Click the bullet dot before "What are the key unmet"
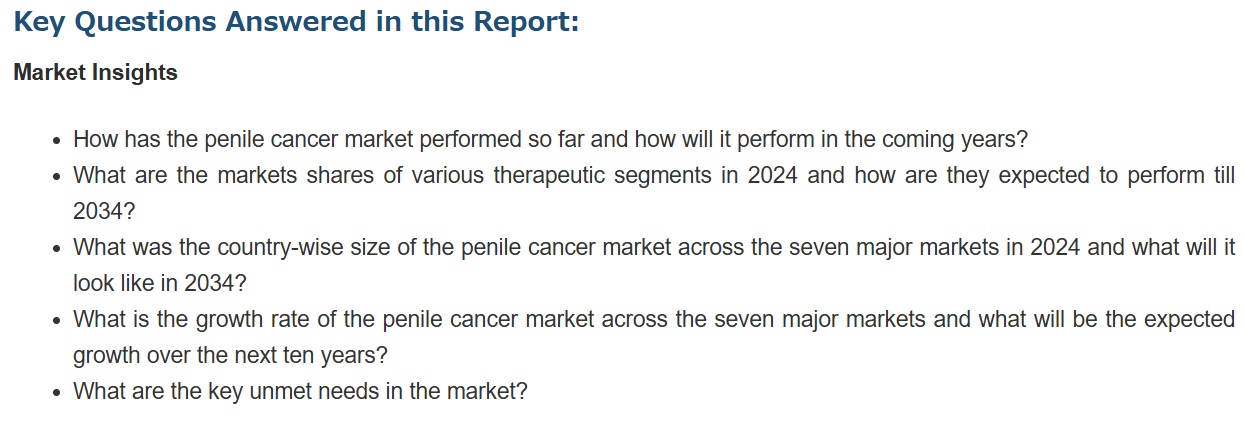 point(58,392)
